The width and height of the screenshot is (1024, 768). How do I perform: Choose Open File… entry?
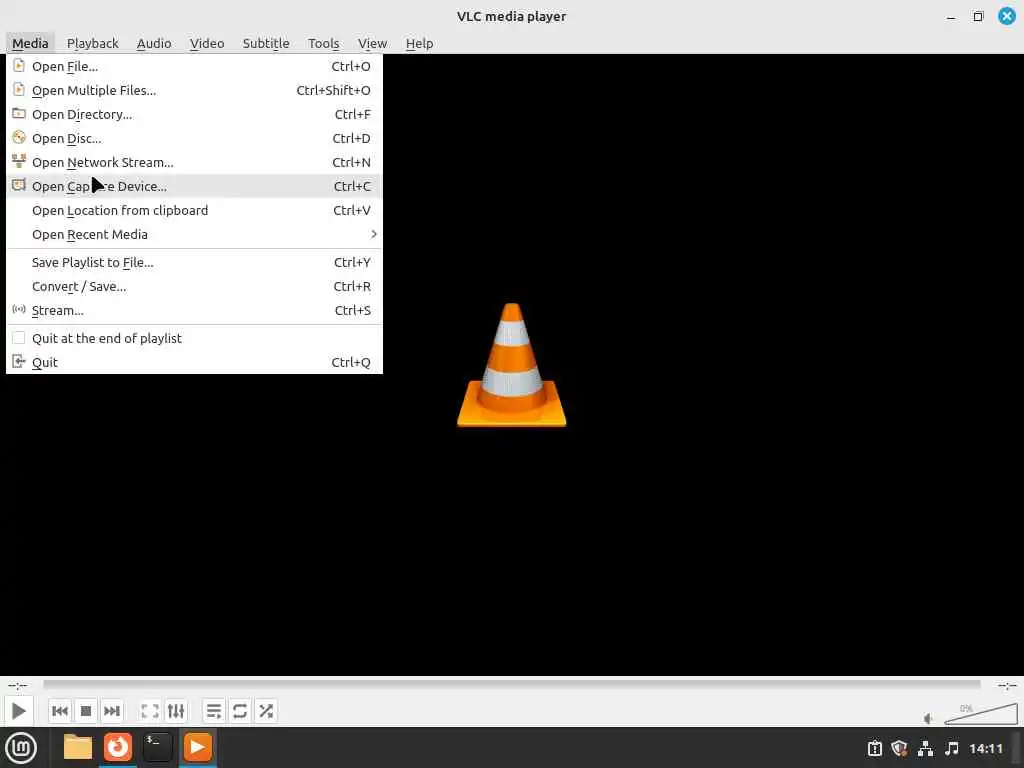click(x=194, y=66)
